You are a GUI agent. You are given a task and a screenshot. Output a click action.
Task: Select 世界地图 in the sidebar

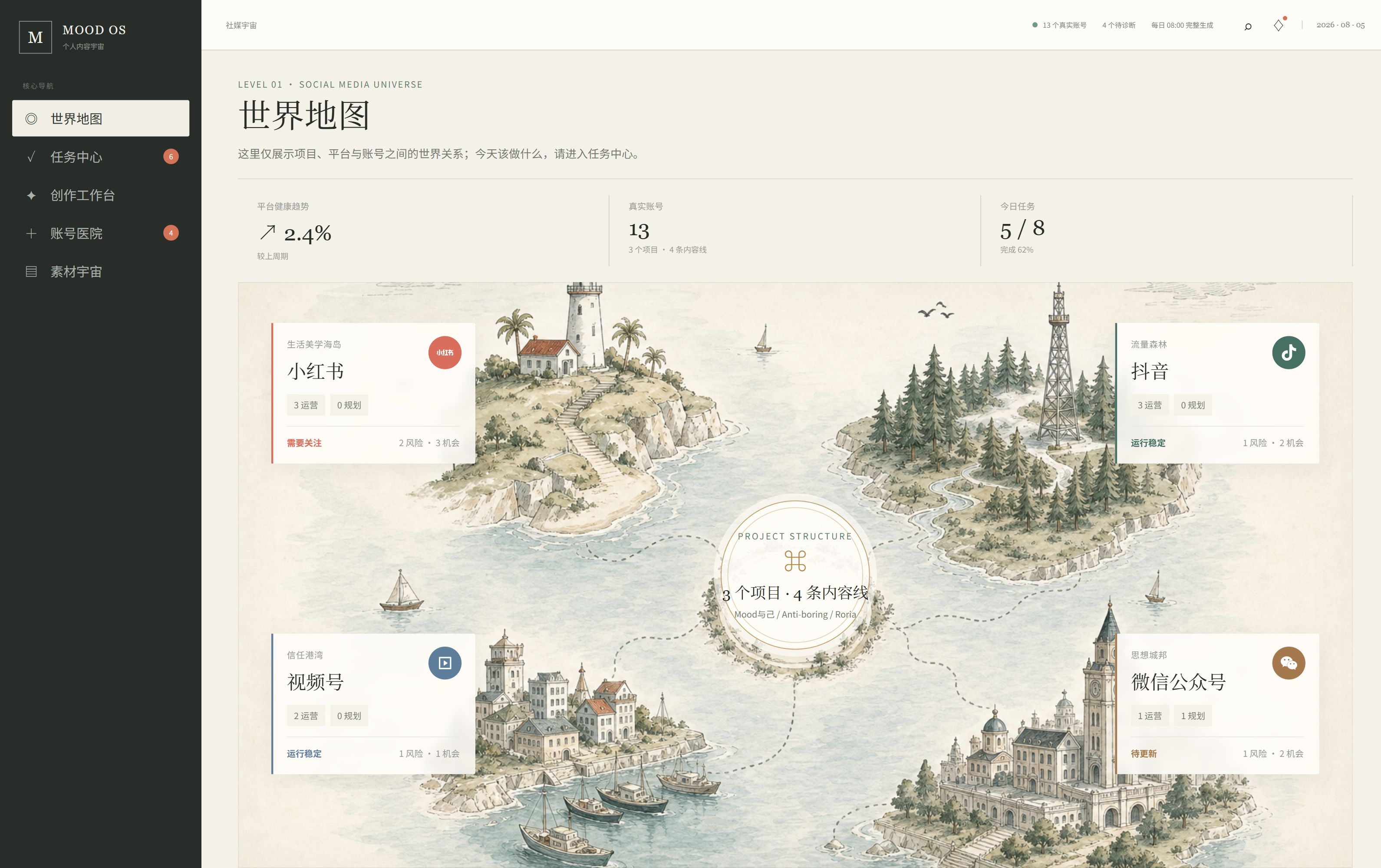[100, 118]
